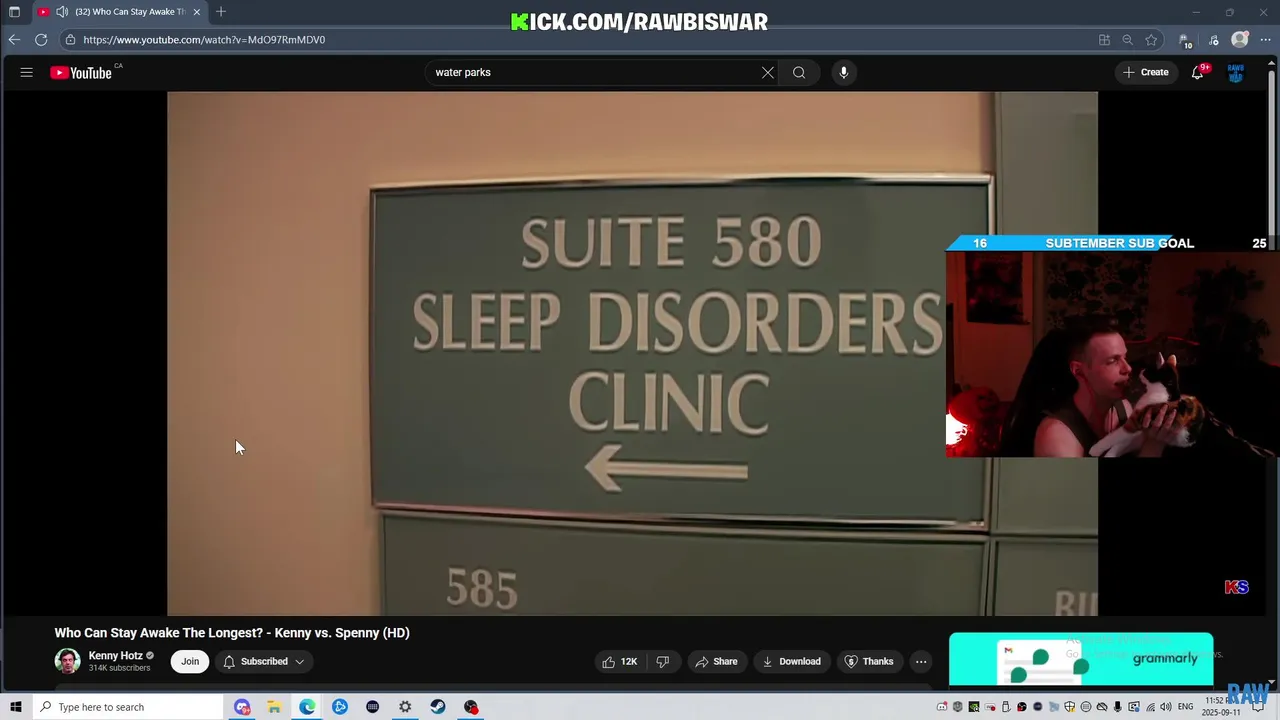Click the Download button
Screen dimensions: 1280x720
point(791,661)
